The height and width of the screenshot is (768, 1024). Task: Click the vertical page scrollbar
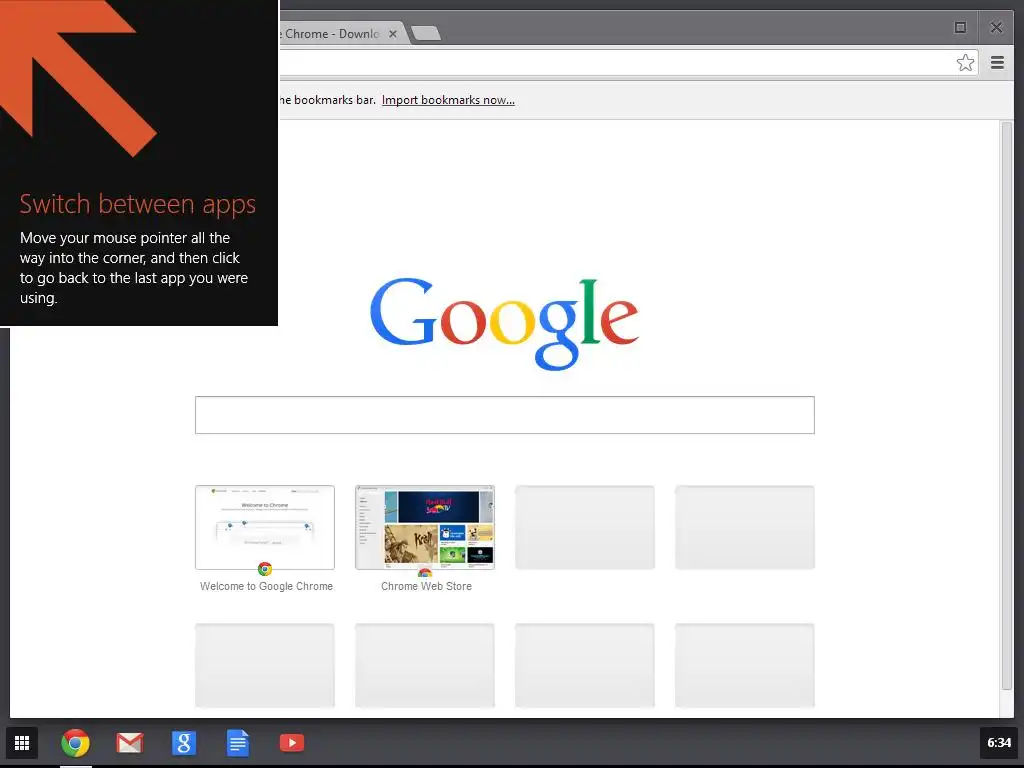pyautogui.click(x=1006, y=405)
